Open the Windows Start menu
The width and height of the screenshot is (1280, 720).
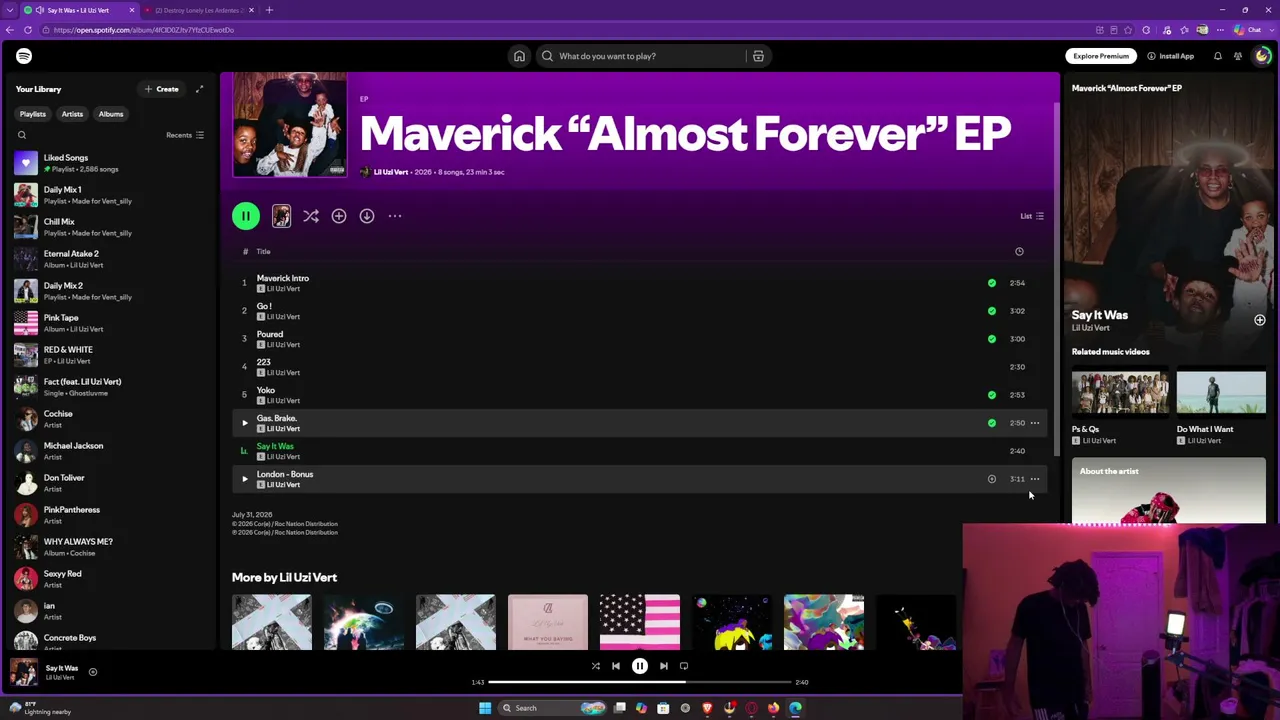(x=485, y=708)
